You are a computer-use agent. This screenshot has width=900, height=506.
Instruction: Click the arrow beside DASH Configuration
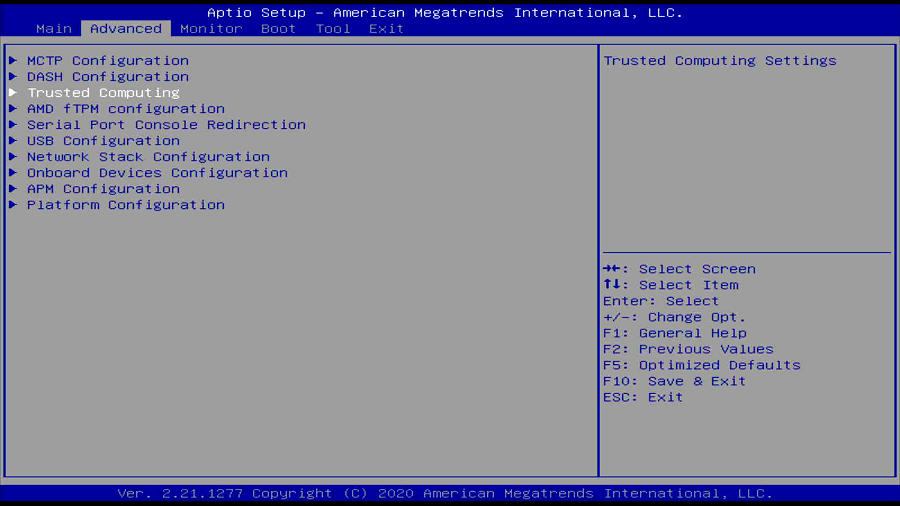coord(13,76)
